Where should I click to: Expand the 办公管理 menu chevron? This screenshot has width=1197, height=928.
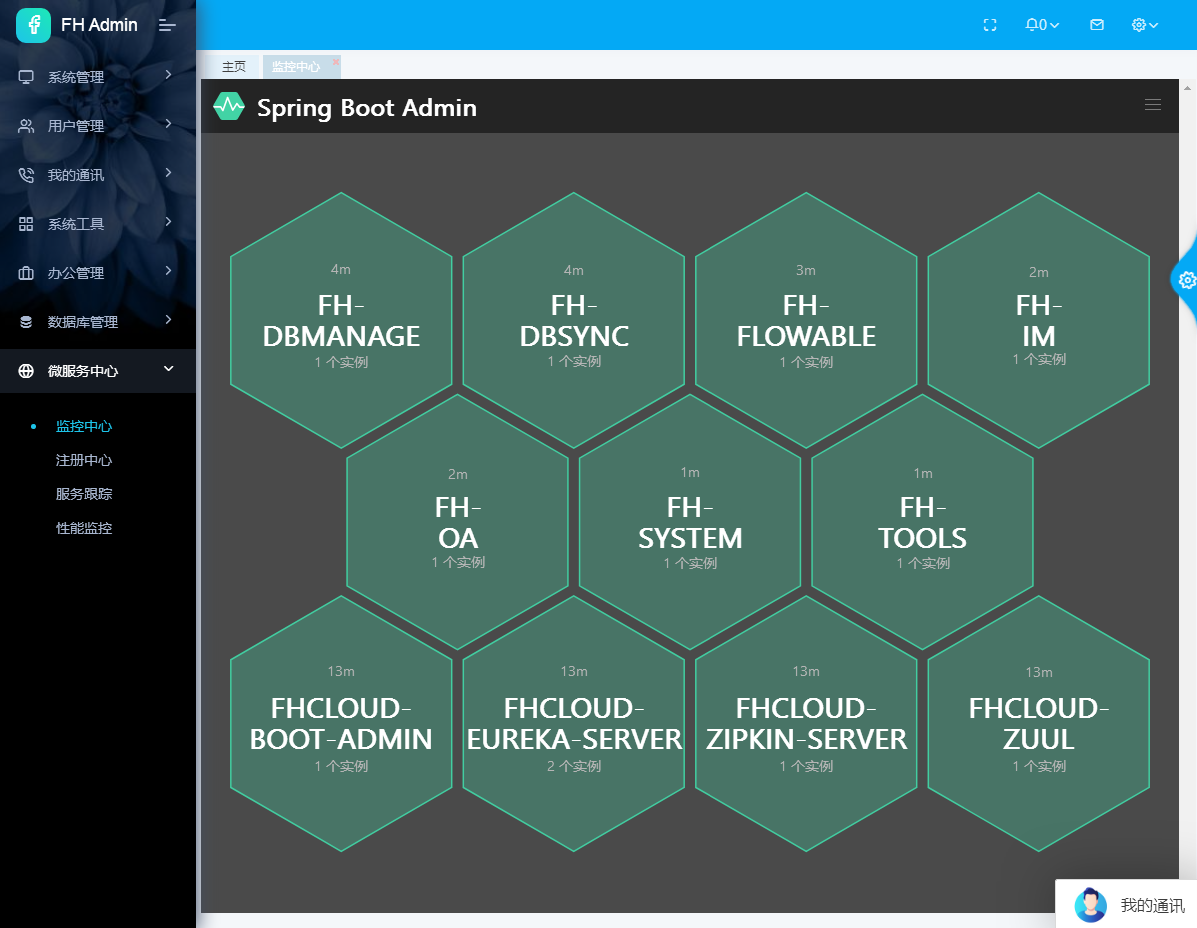point(169,270)
